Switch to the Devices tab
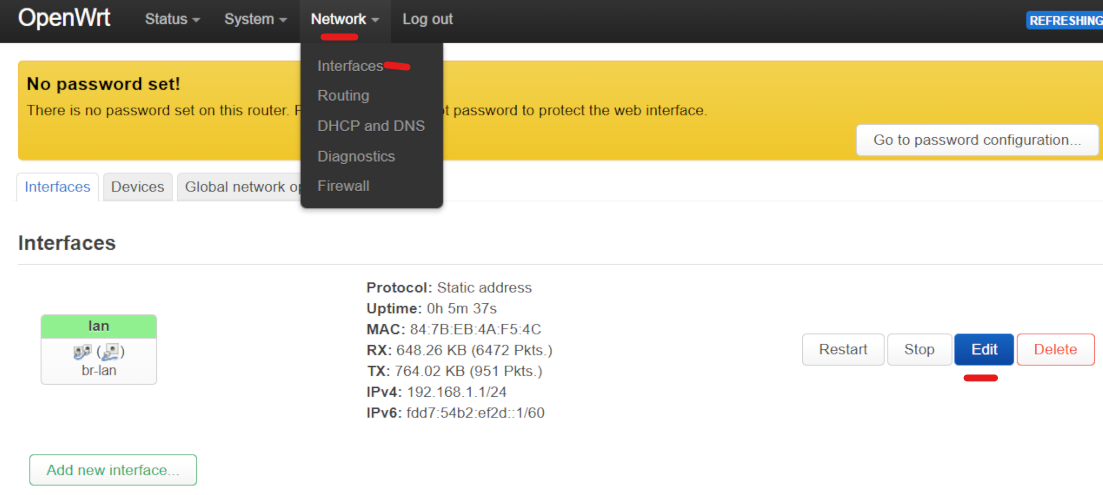Screen dimensions: 1103x495 (138, 187)
